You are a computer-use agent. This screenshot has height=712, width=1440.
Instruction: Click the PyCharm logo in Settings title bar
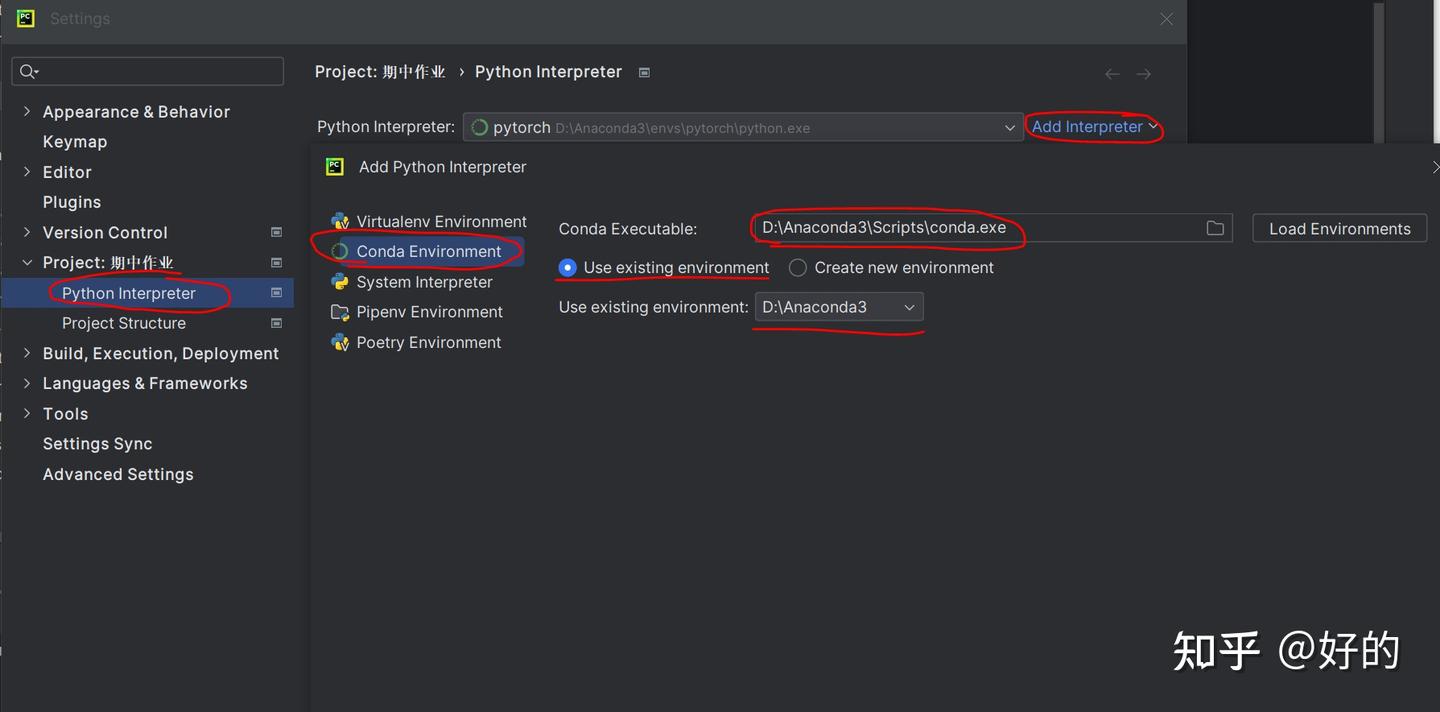(25, 18)
